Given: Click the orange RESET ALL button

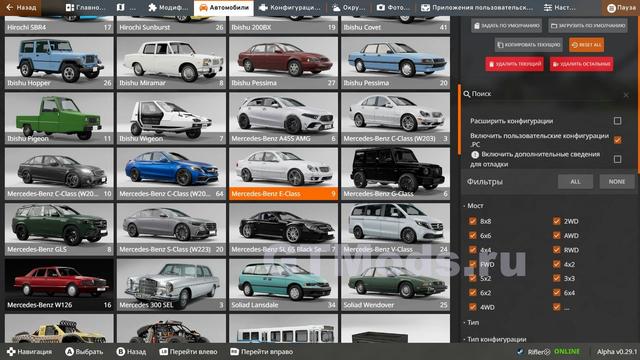Looking at the screenshot, I should pos(586,45).
